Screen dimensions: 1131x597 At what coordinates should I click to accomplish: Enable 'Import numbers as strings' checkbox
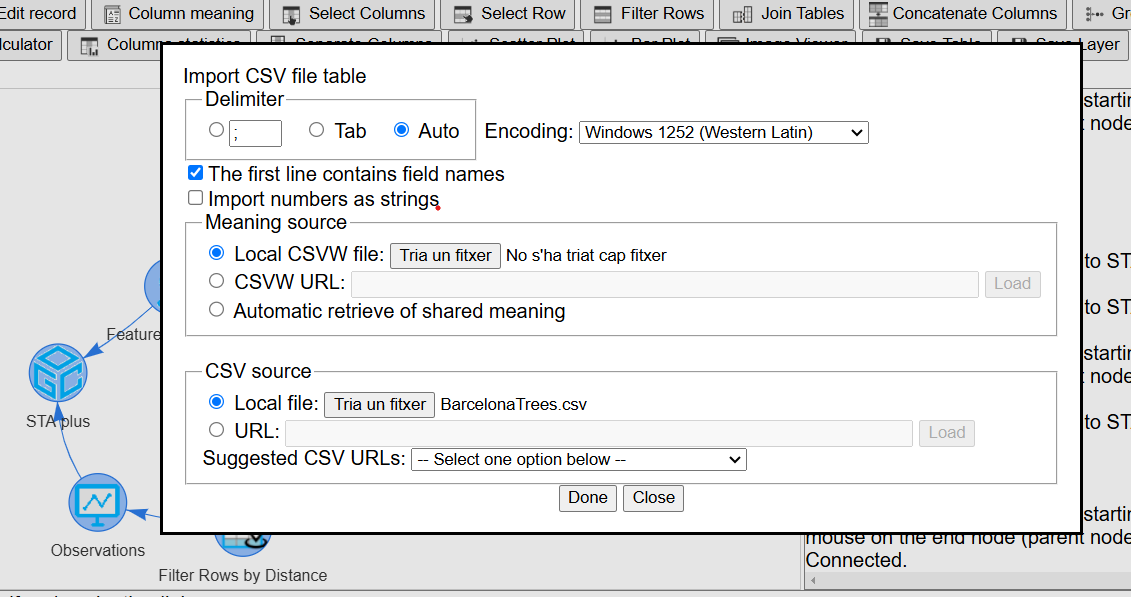[195, 198]
